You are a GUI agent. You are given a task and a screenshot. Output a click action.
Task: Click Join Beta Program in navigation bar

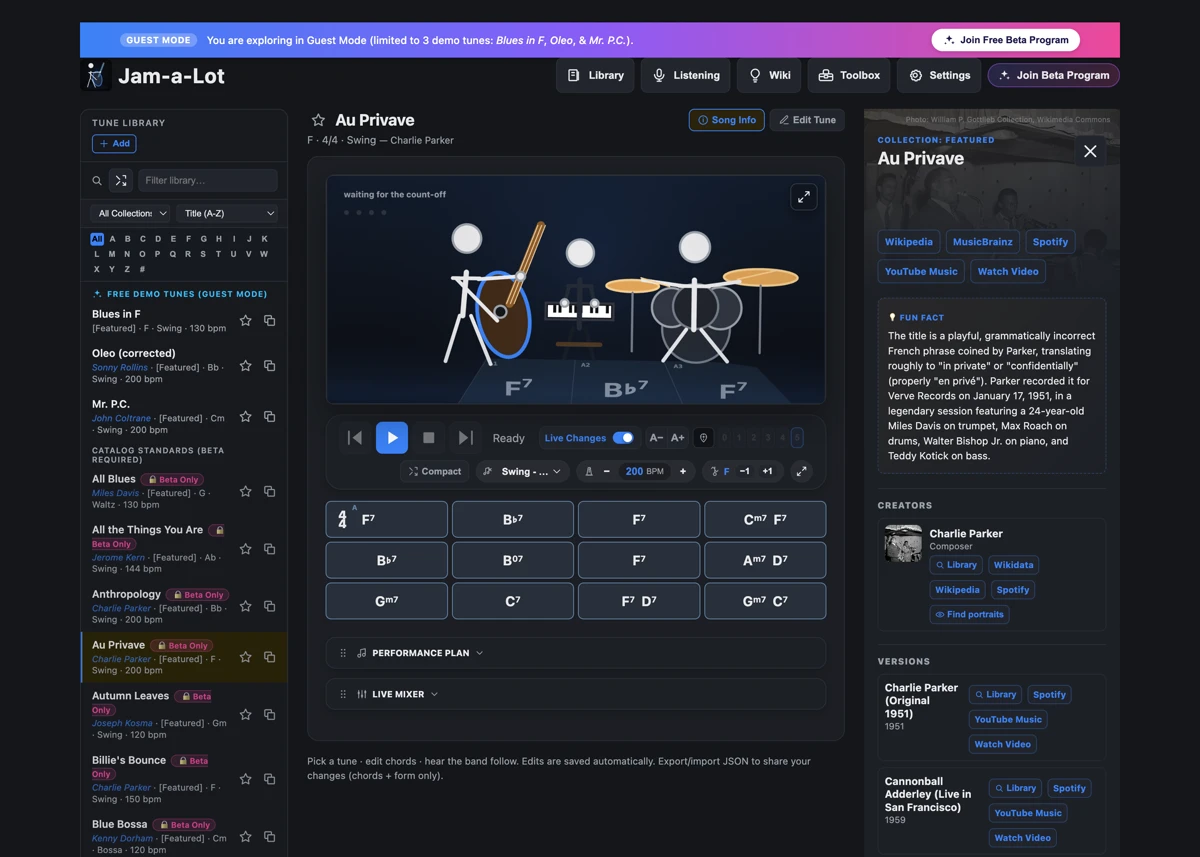click(1054, 75)
